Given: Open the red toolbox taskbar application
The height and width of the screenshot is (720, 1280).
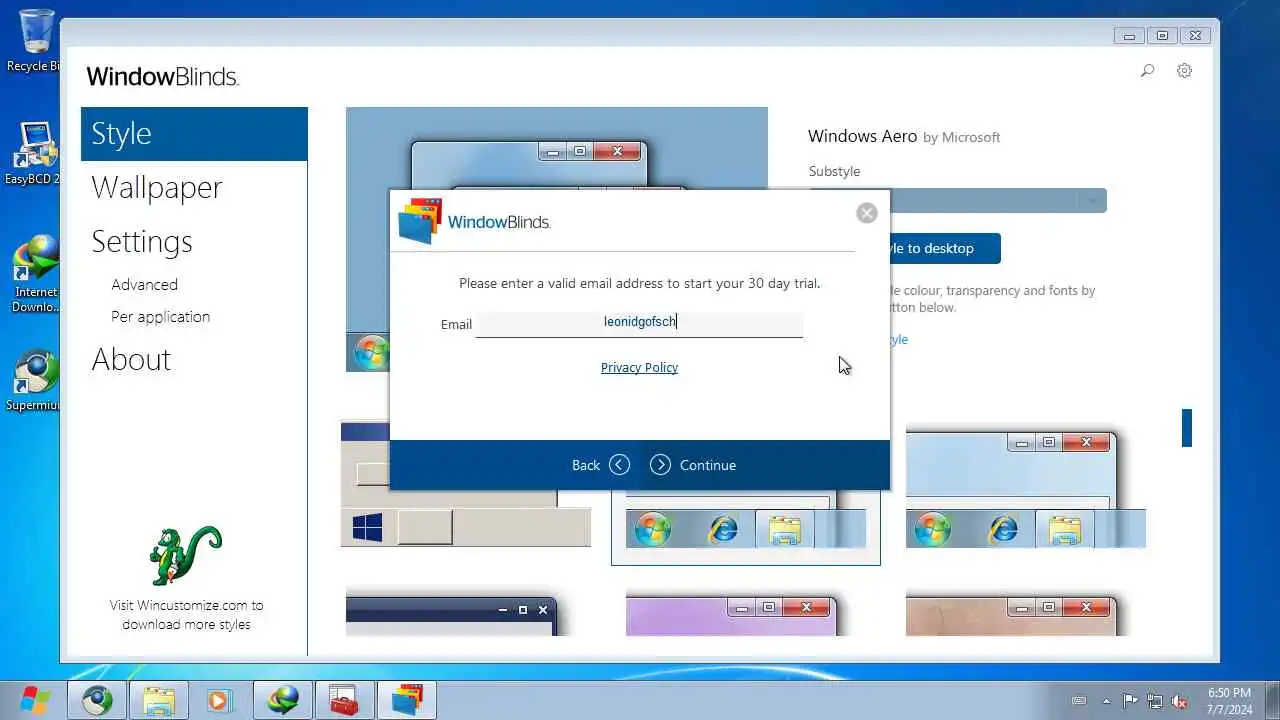Looking at the screenshot, I should (x=344, y=701).
